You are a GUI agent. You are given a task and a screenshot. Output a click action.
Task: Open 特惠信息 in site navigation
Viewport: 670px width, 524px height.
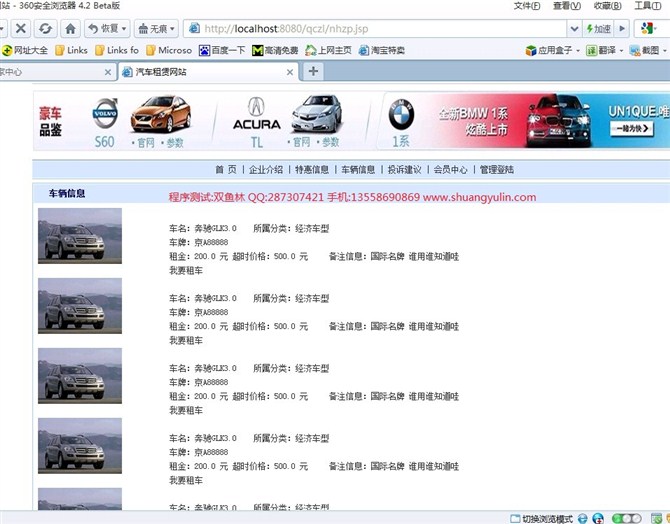pyautogui.click(x=312, y=170)
